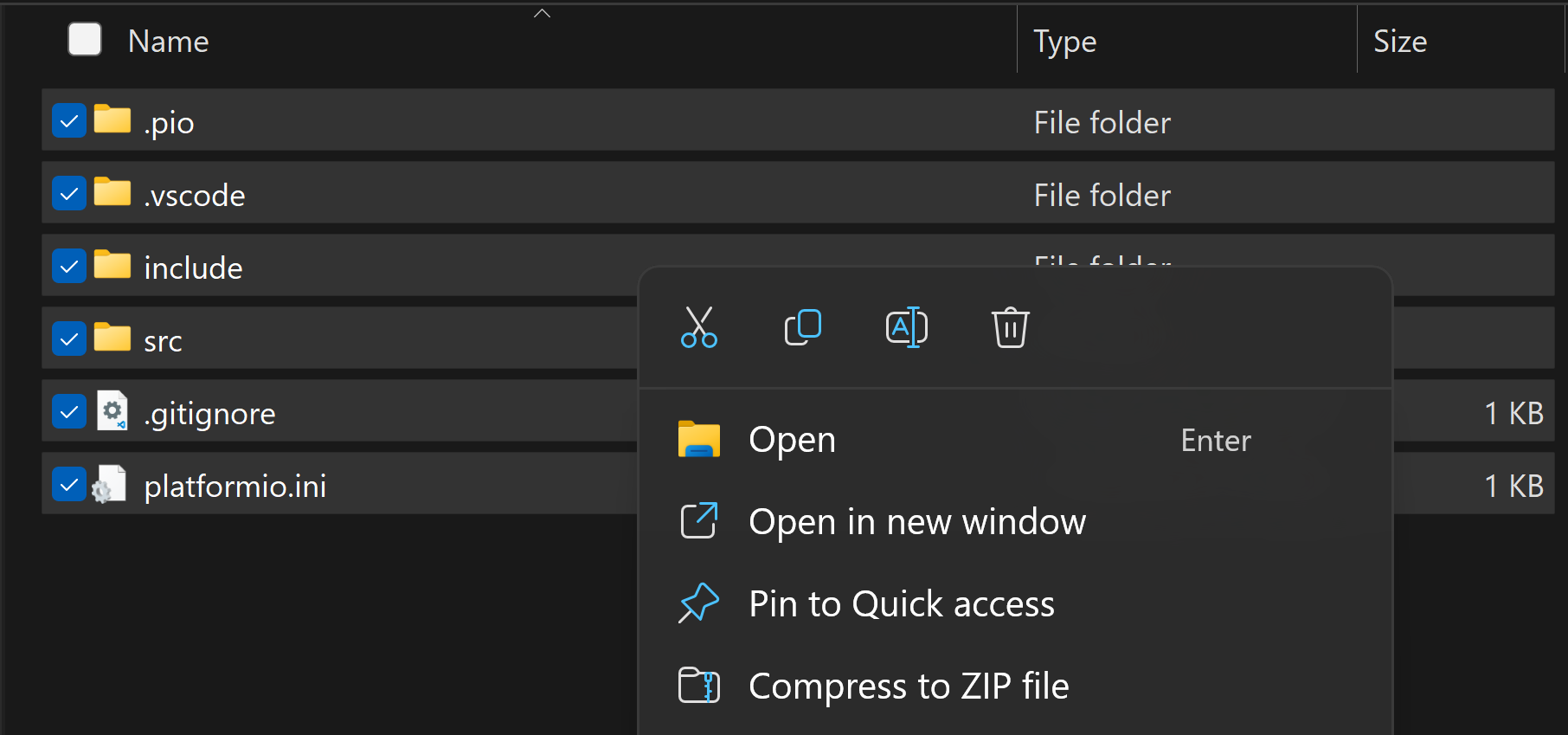
Task: Click the Type column header
Action: pyautogui.click(x=1064, y=40)
